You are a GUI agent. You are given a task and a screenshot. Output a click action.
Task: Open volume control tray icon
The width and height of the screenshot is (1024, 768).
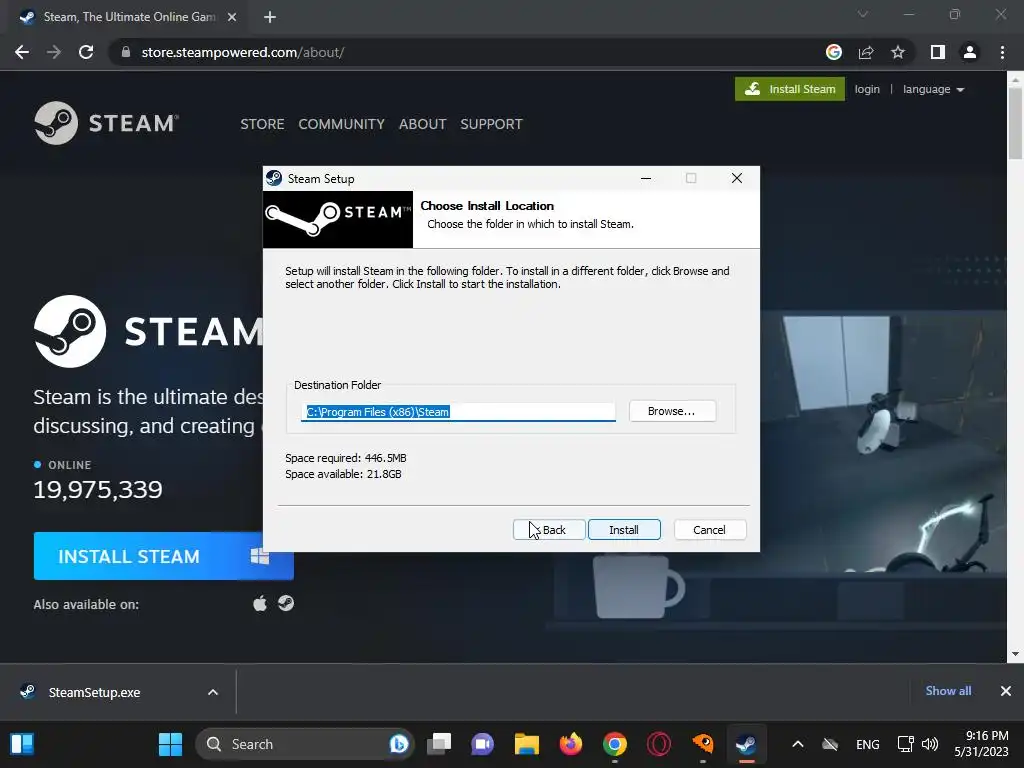[929, 744]
